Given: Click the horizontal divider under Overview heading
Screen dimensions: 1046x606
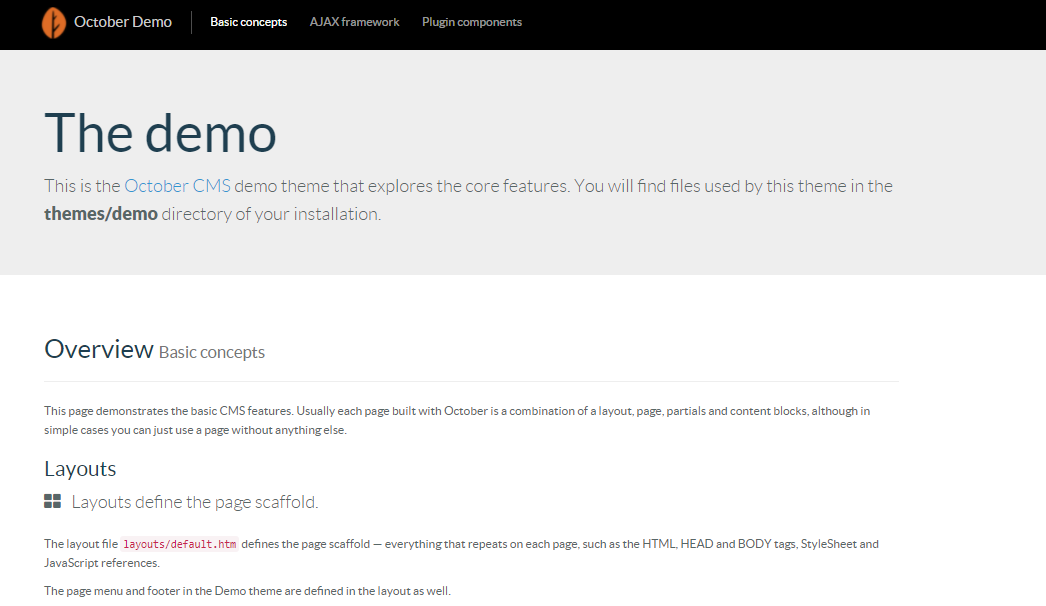Looking at the screenshot, I should point(471,381).
